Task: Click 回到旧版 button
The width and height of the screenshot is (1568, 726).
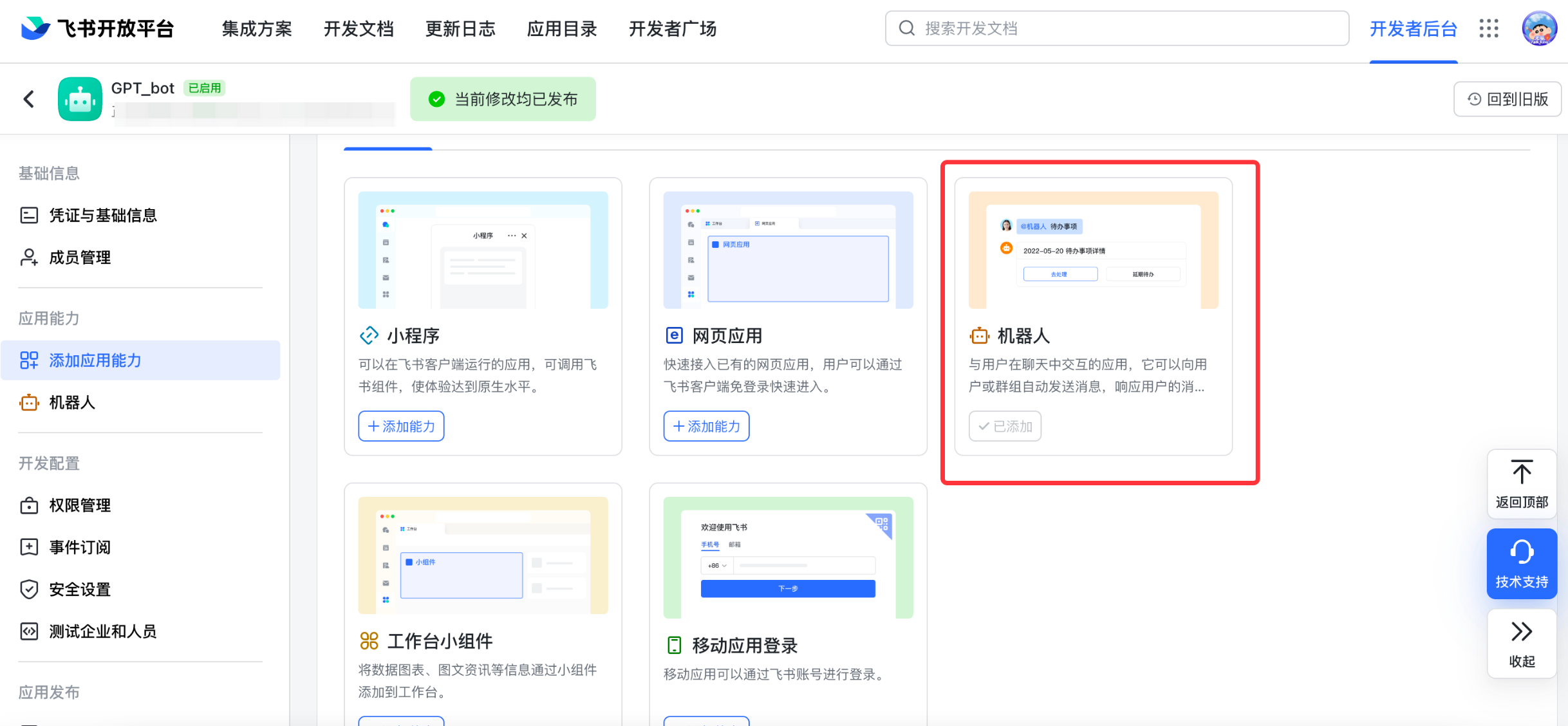Action: coord(1507,99)
